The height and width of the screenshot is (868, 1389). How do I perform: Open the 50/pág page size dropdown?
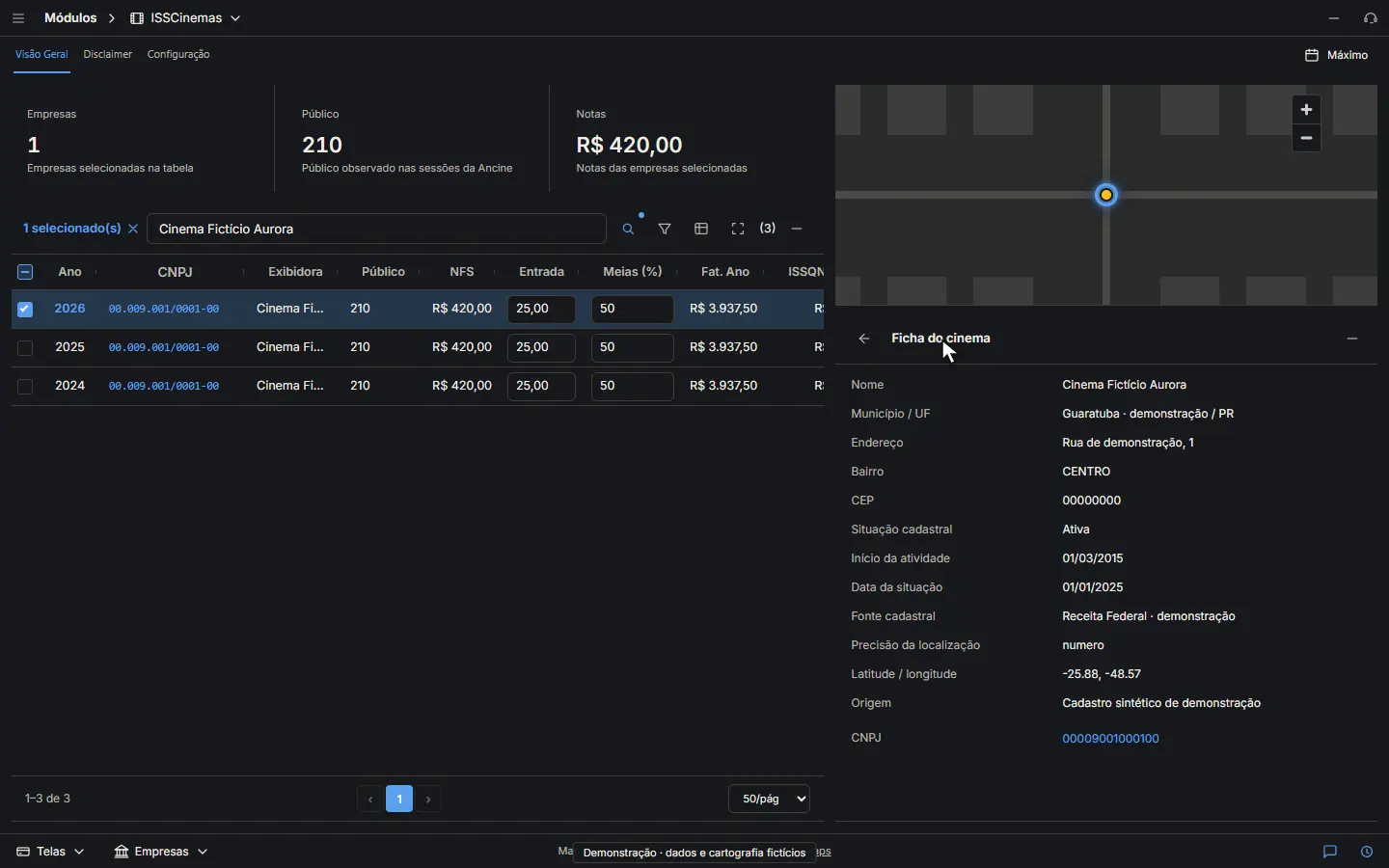tap(769, 800)
